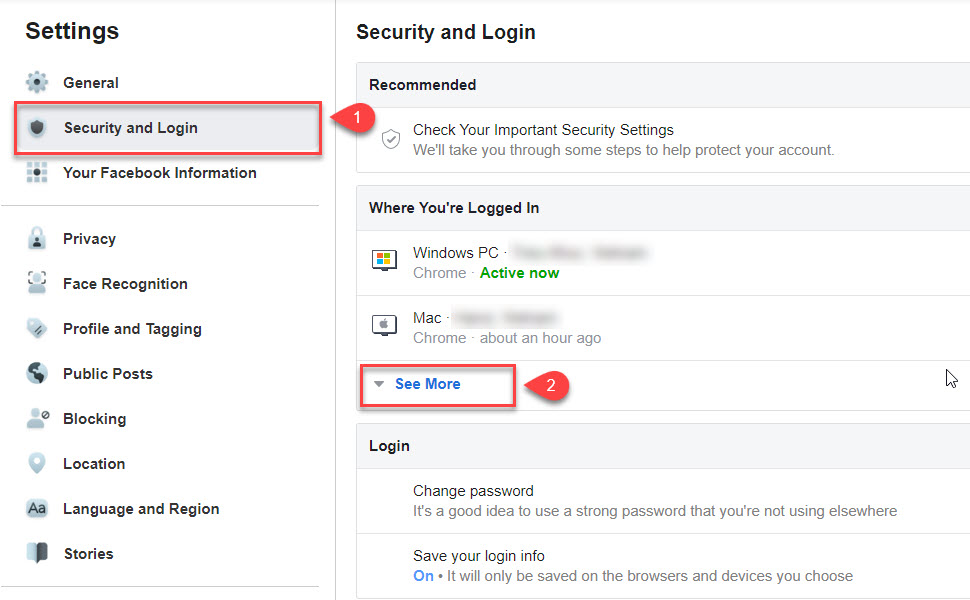Click the Security and Login shield icon
The image size is (970, 600).
[x=37, y=127]
